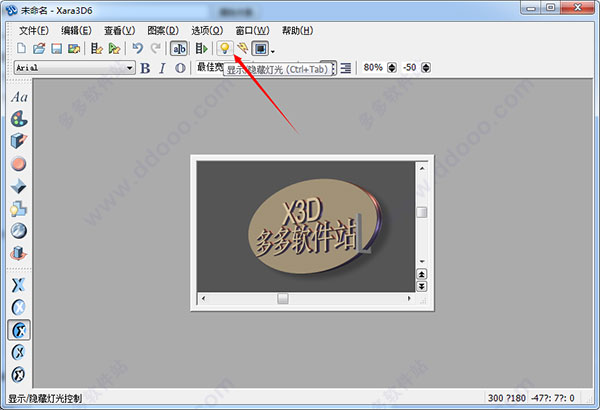600x410 pixels.
Task: Toggle italic text formatting
Action: point(162,68)
